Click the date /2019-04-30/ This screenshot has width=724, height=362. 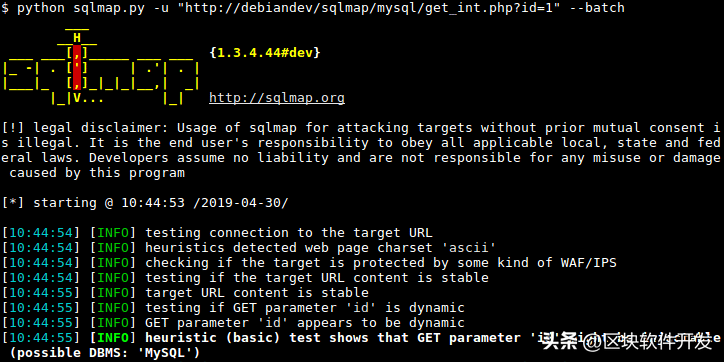pos(241,203)
